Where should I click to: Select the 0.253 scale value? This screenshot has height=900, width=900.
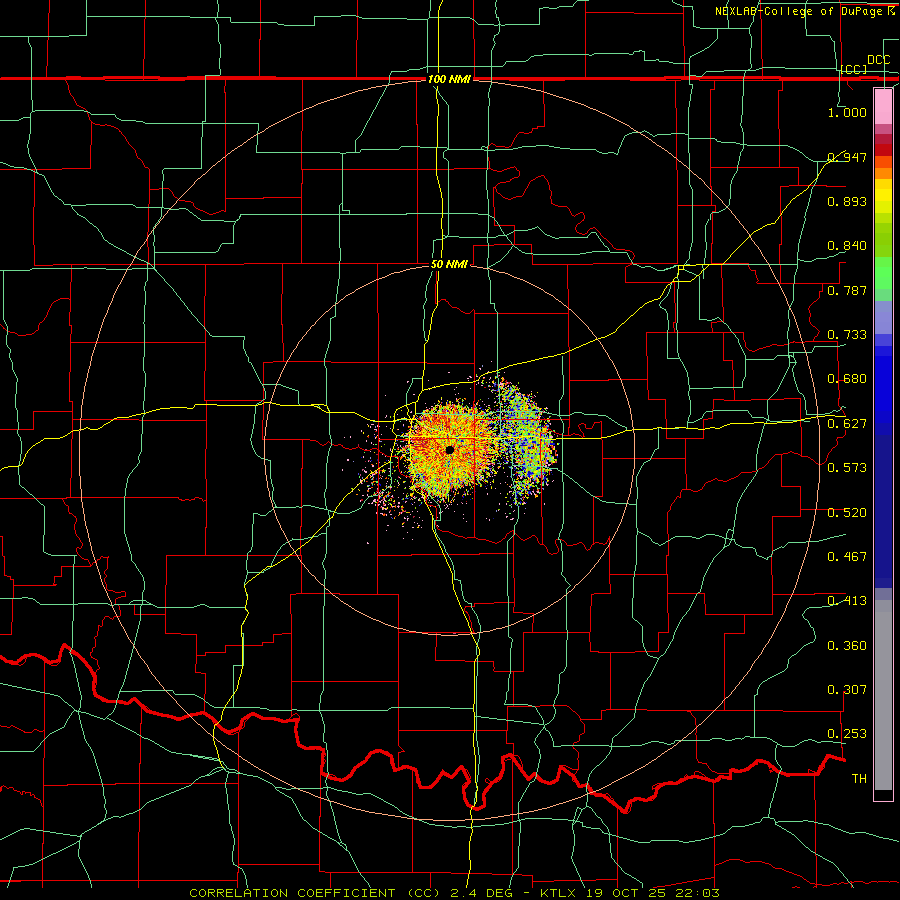[x=847, y=734]
